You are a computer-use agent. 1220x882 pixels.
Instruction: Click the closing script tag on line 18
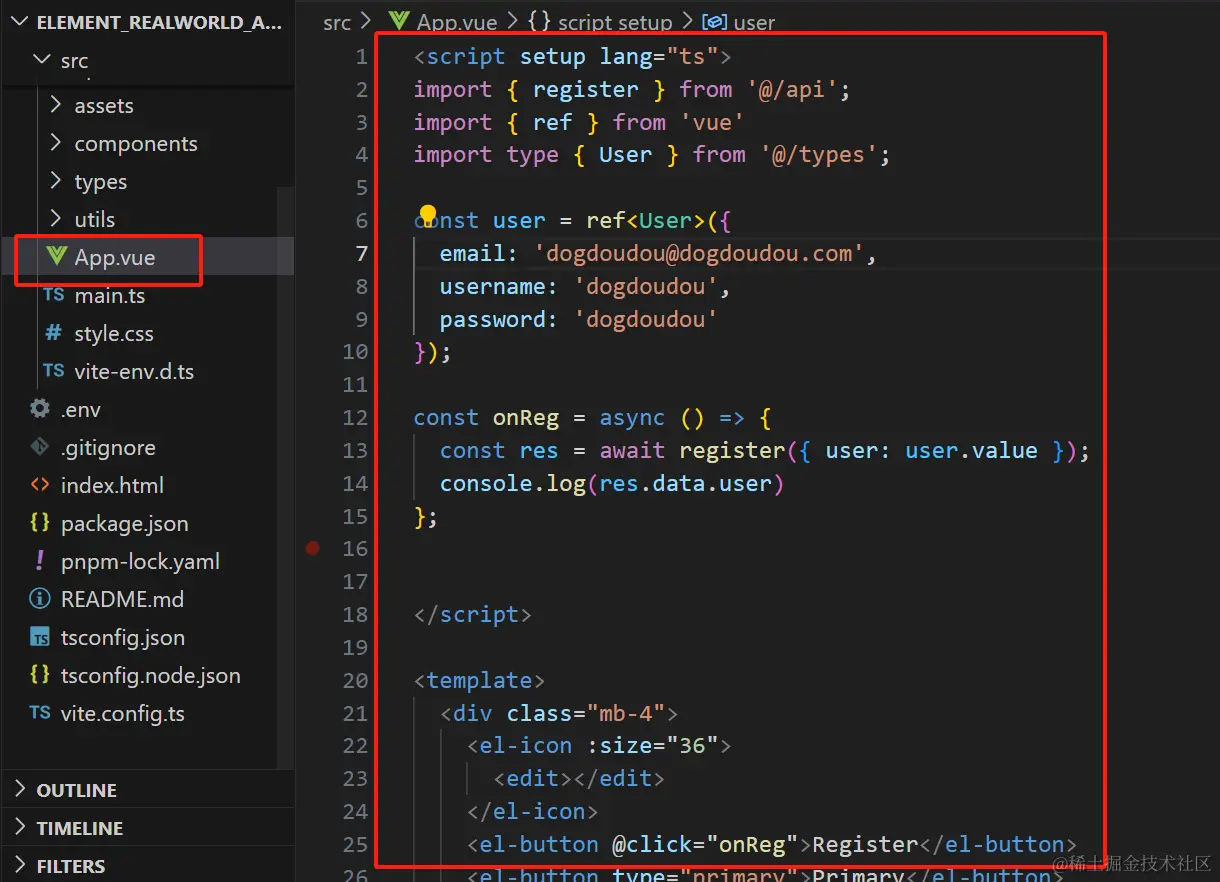point(472,615)
